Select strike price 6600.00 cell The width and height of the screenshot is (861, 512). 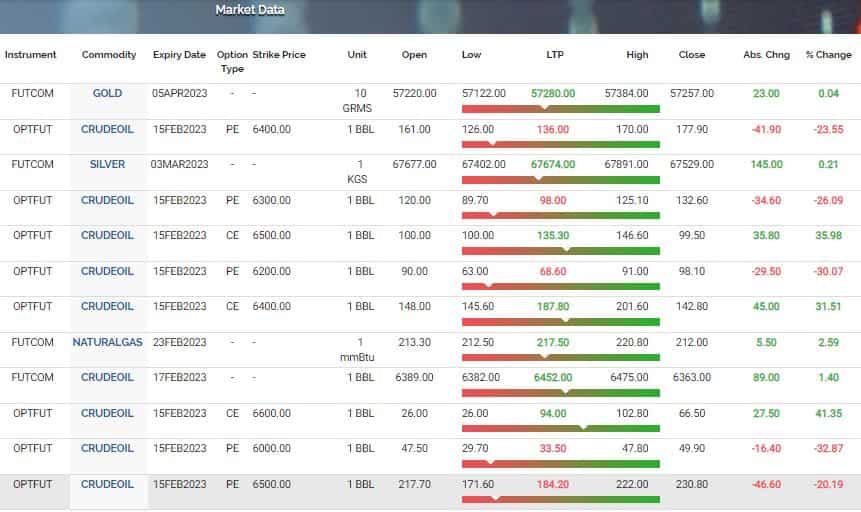point(272,413)
